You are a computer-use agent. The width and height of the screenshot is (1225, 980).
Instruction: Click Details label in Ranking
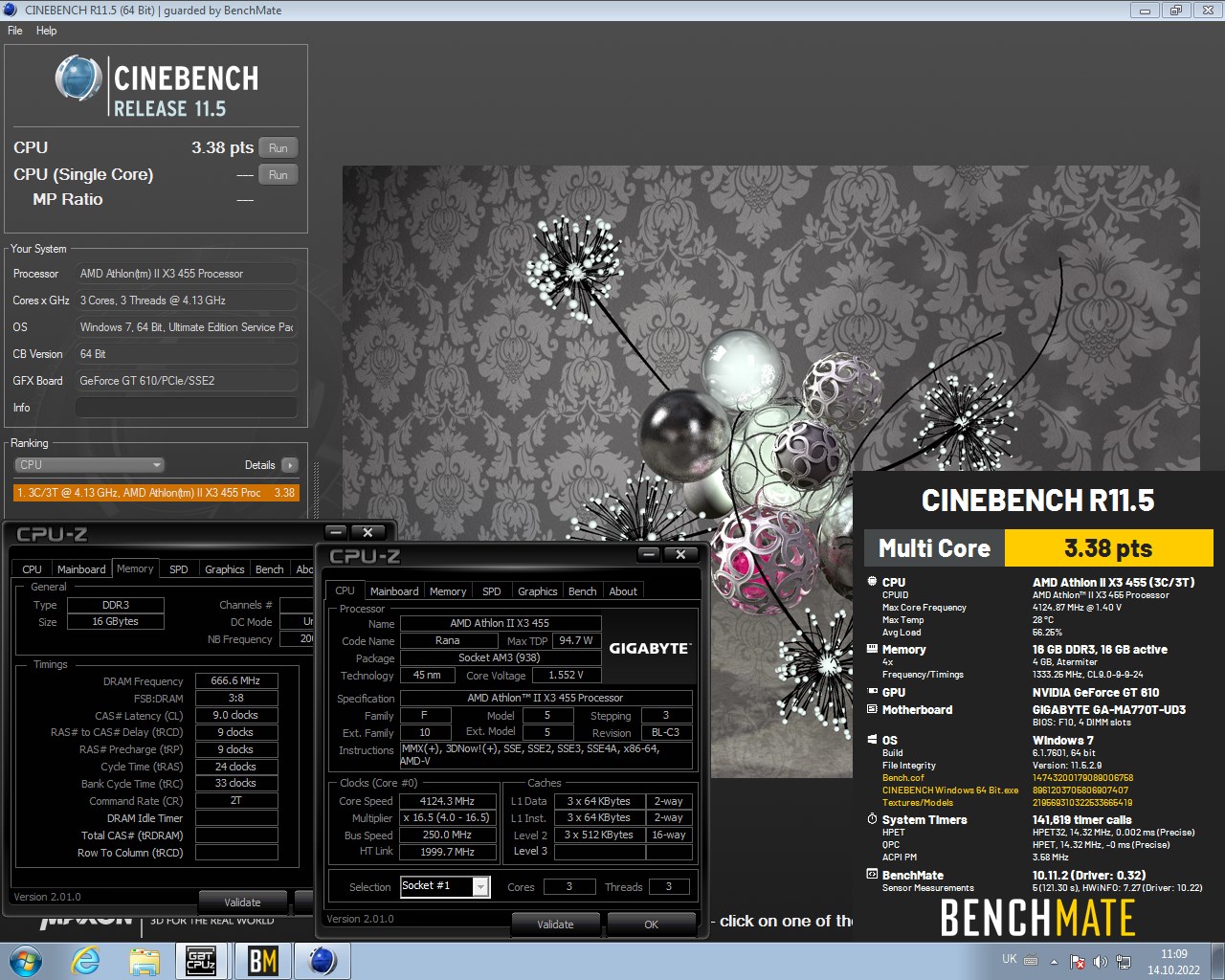(x=259, y=465)
